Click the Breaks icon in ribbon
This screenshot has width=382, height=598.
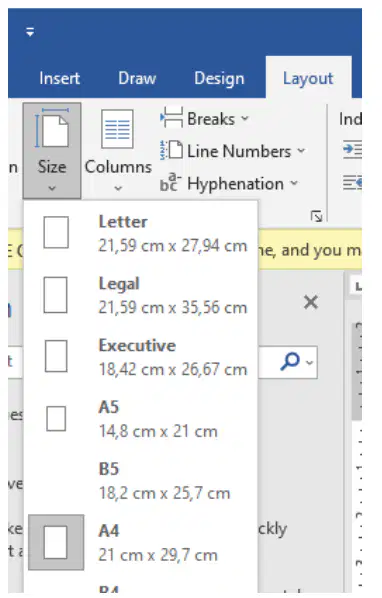171,117
